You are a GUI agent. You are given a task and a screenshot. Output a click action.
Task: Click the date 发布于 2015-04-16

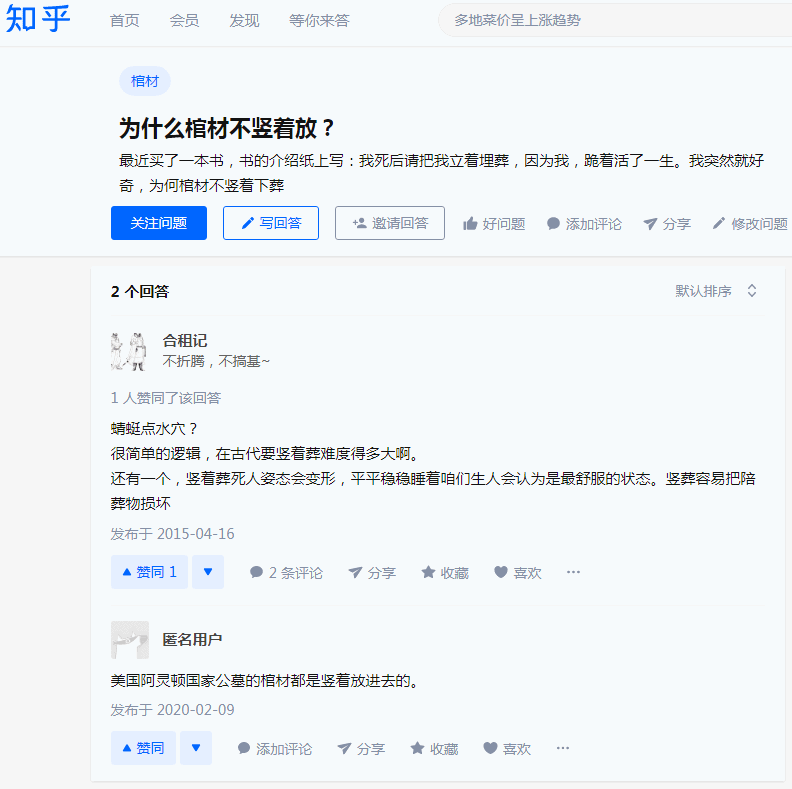(x=172, y=534)
